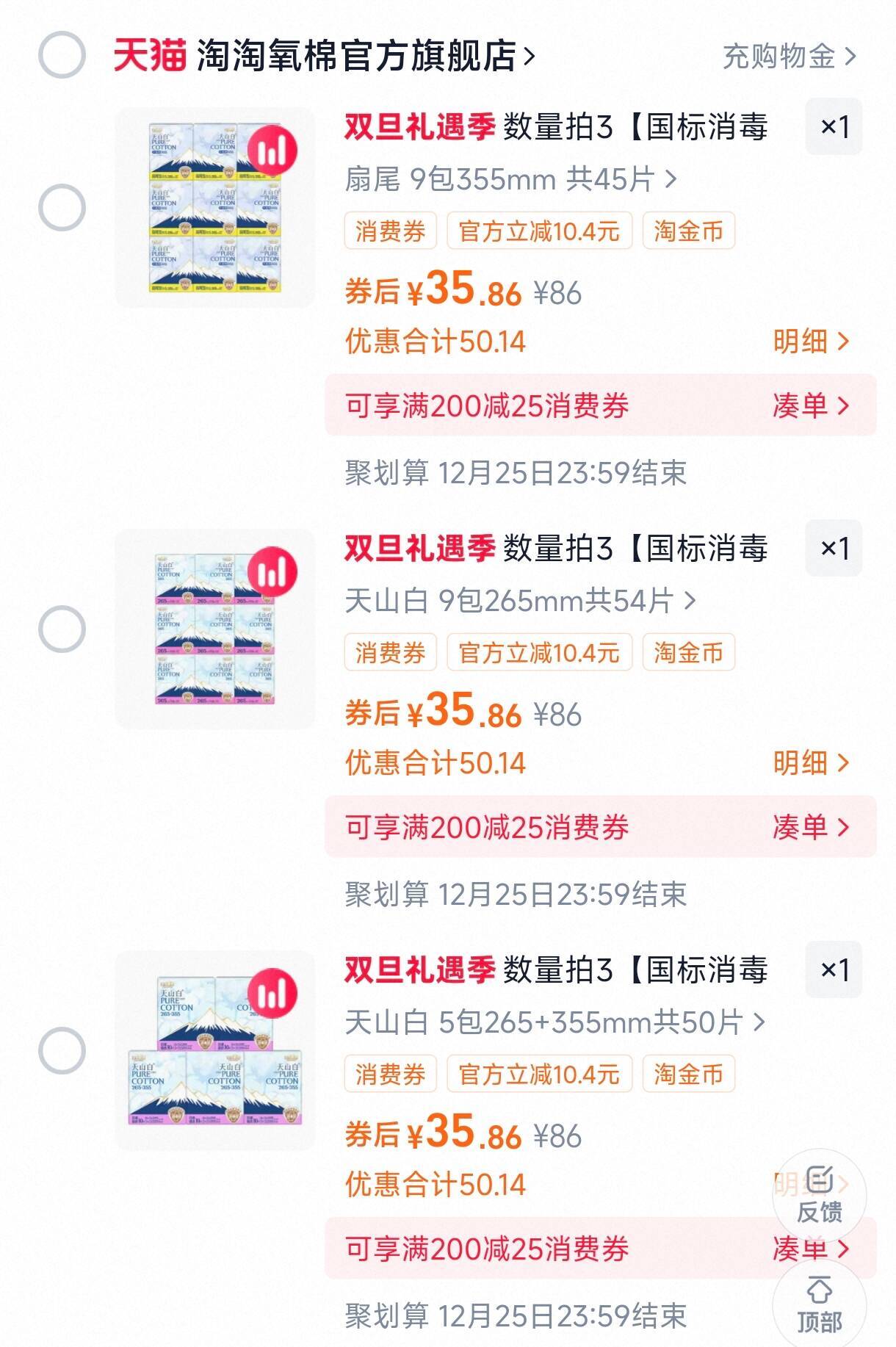896x1347 pixels.
Task: Tap 凑单 on the first item's coupon banner
Action: point(810,405)
